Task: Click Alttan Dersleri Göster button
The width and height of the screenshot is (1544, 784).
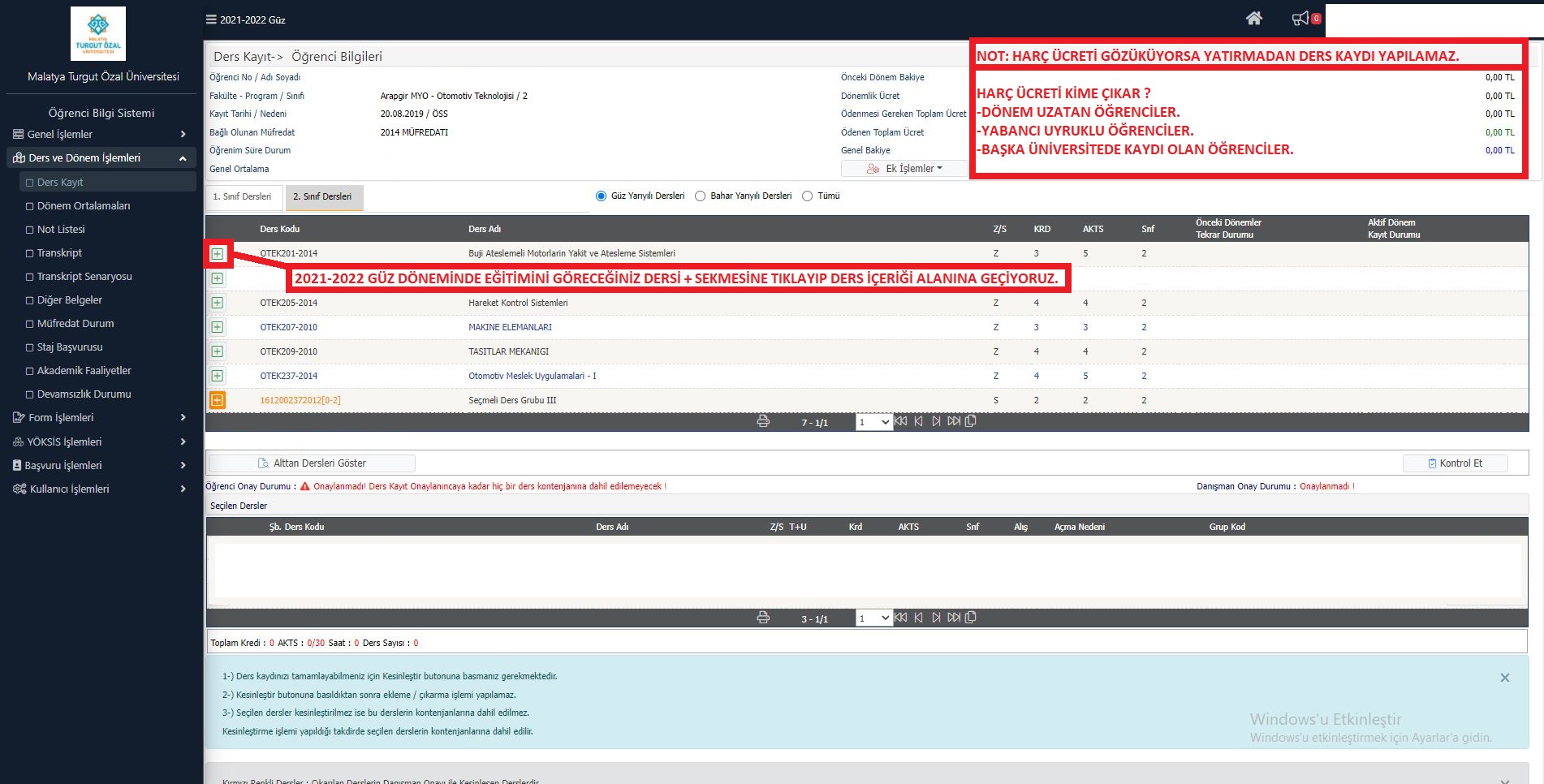Action: click(312, 463)
